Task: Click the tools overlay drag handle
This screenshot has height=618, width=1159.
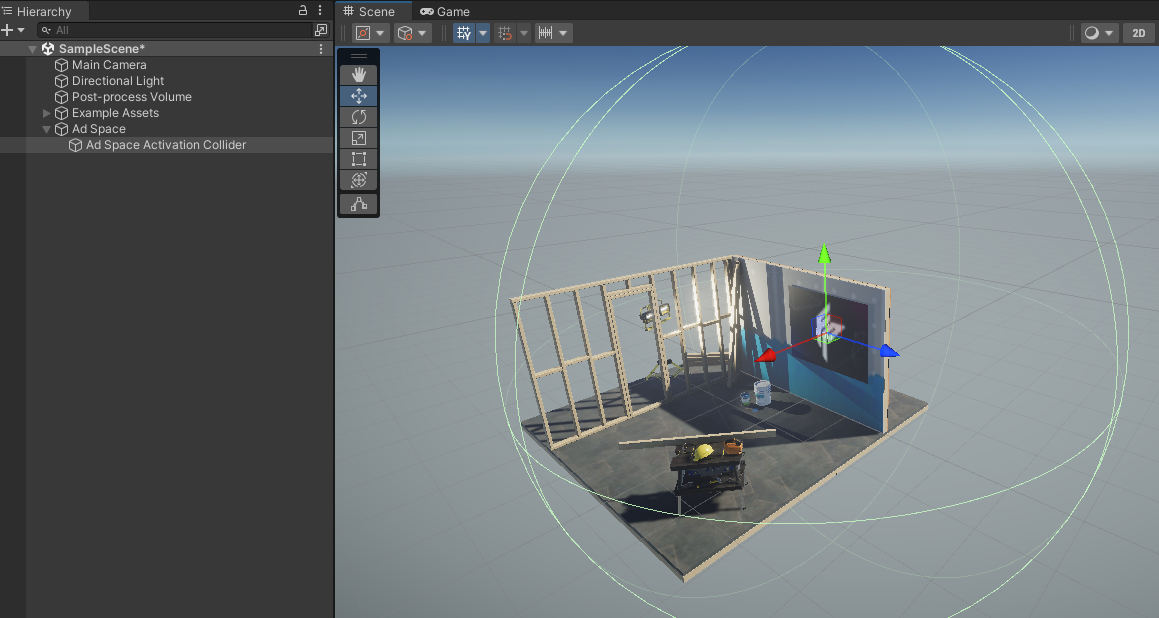Action: [358, 56]
